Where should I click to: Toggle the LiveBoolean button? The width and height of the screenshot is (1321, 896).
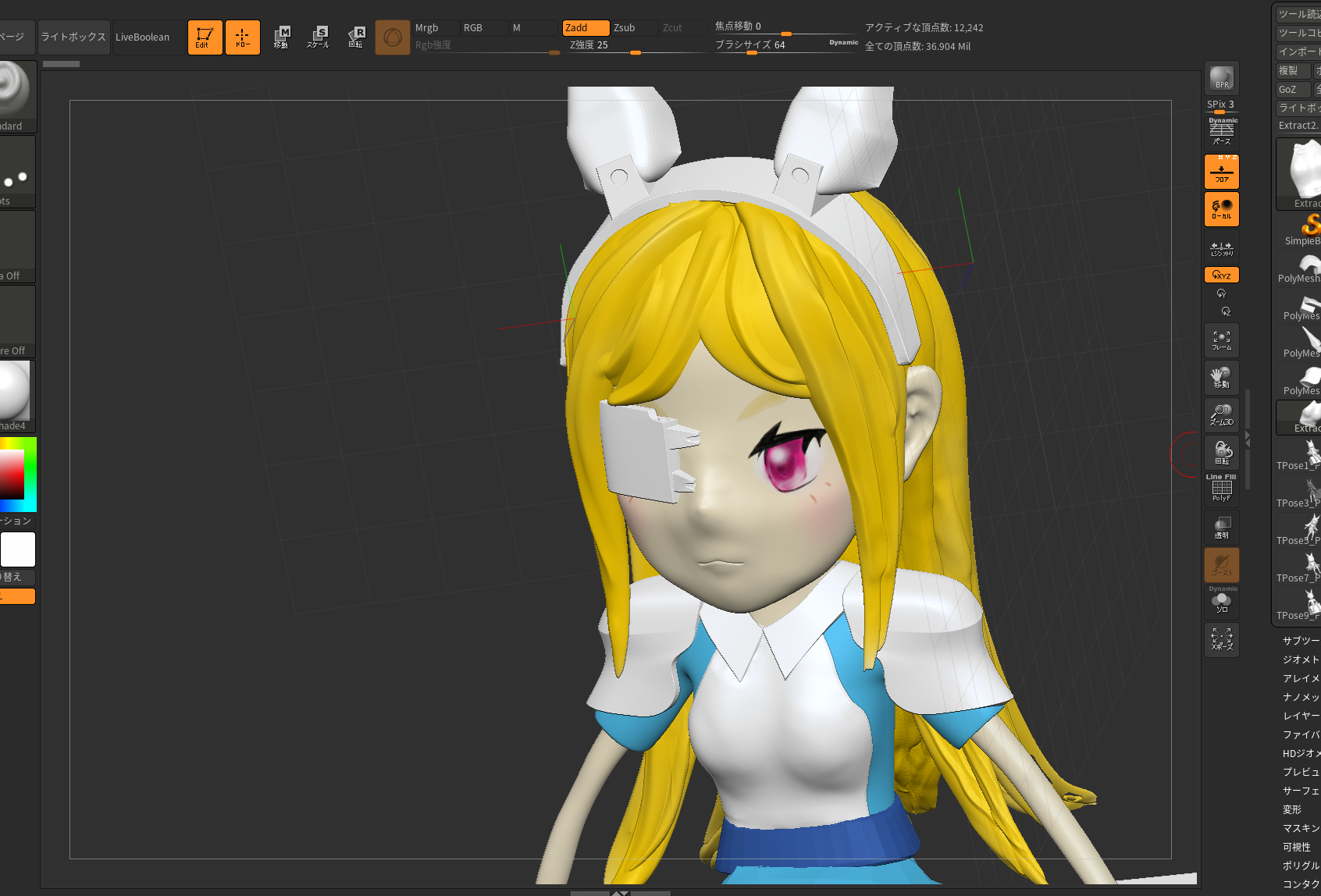(x=148, y=37)
